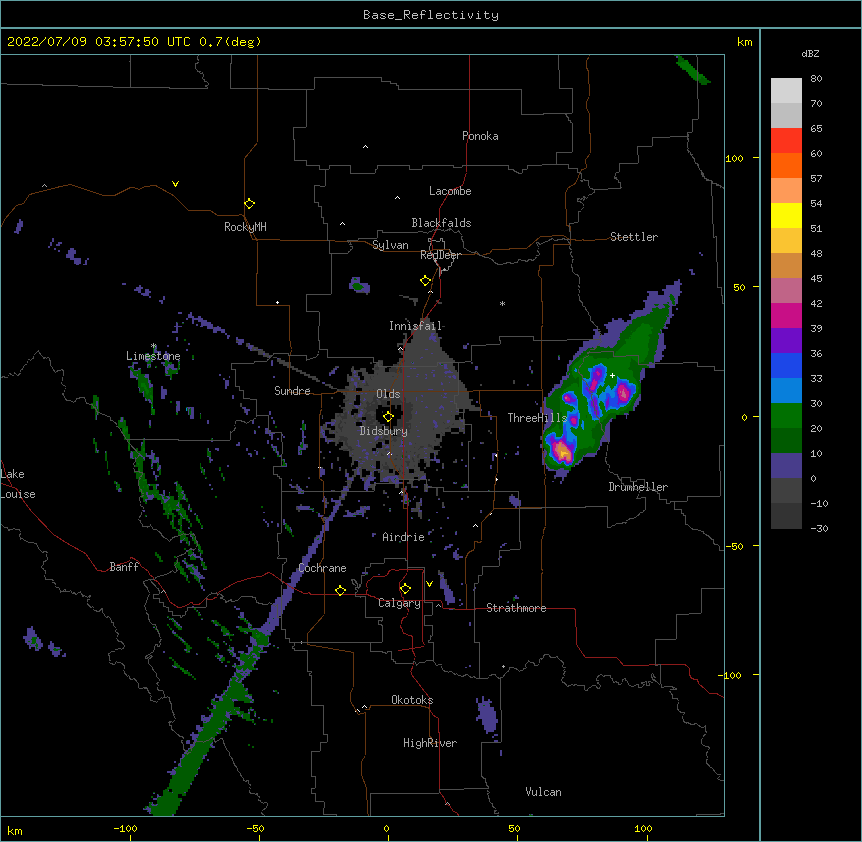The height and width of the screenshot is (842, 862).
Task: Click the Limestone label
Action: pyautogui.click(x=153, y=356)
